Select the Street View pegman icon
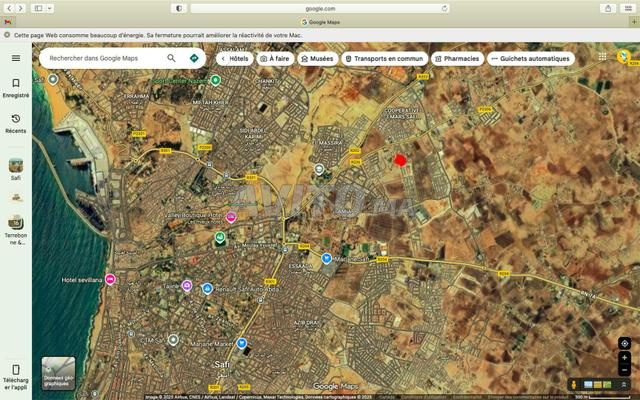 point(573,385)
